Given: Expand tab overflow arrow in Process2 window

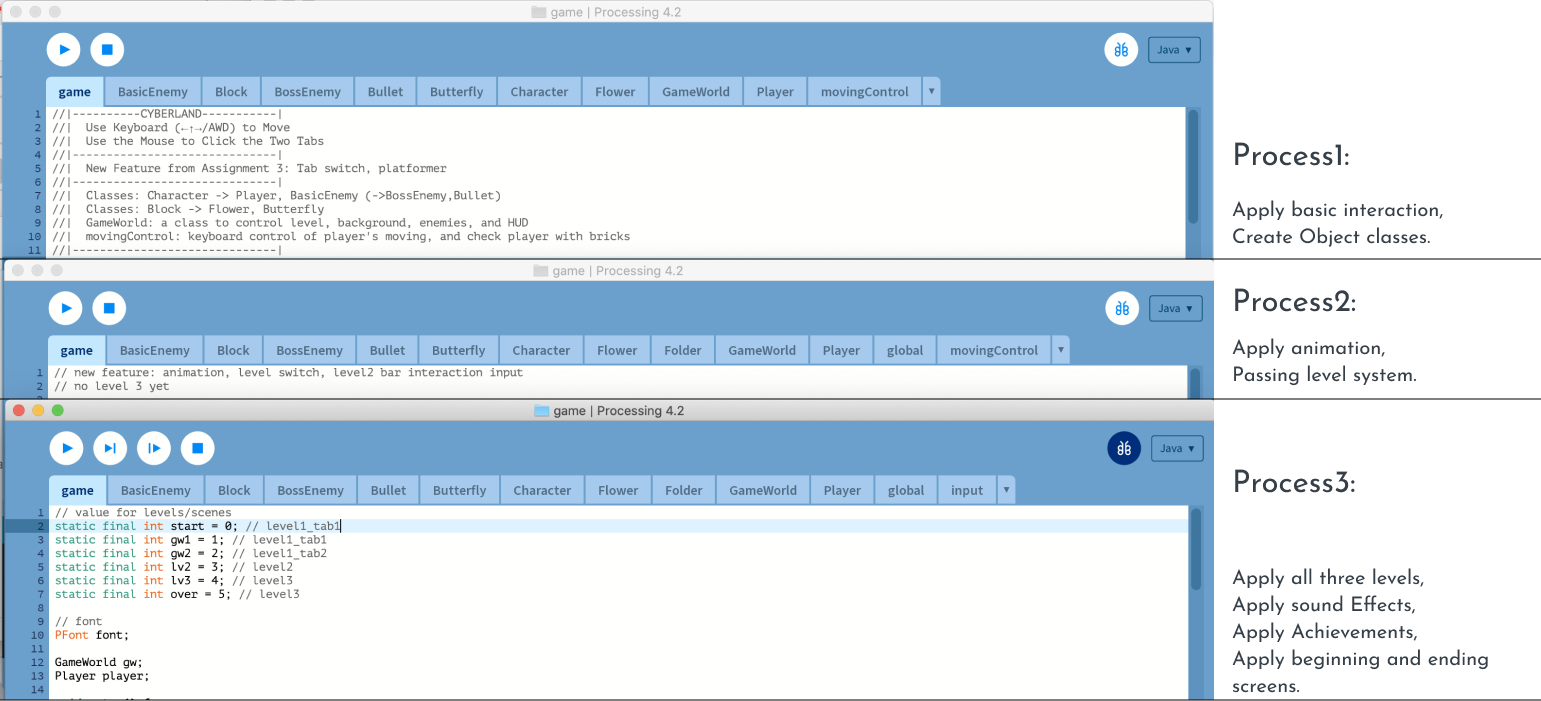Looking at the screenshot, I should (1061, 350).
